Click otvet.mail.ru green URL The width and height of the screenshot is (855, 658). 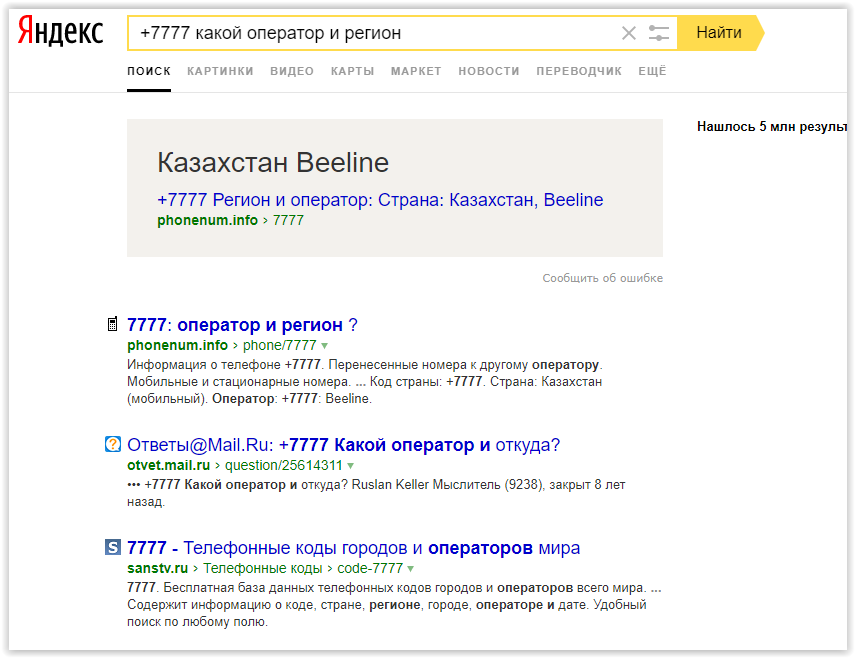(x=168, y=465)
